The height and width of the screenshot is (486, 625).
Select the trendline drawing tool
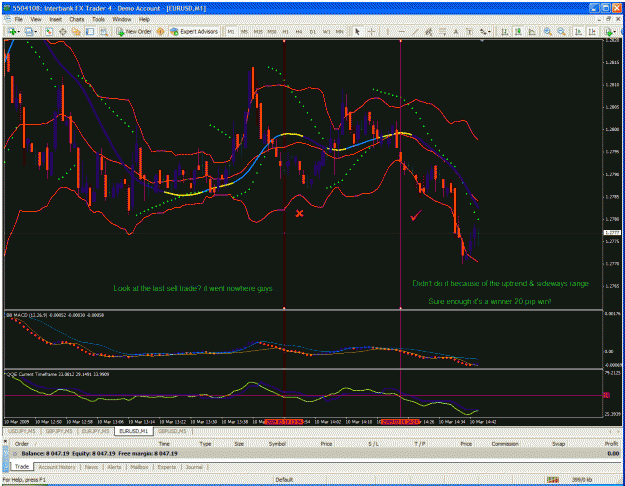(415, 31)
